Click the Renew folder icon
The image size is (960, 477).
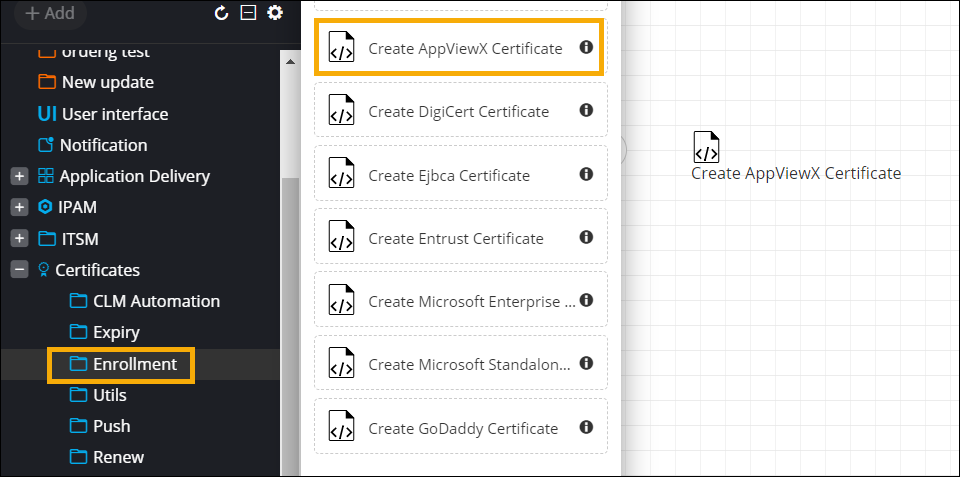[x=78, y=457]
